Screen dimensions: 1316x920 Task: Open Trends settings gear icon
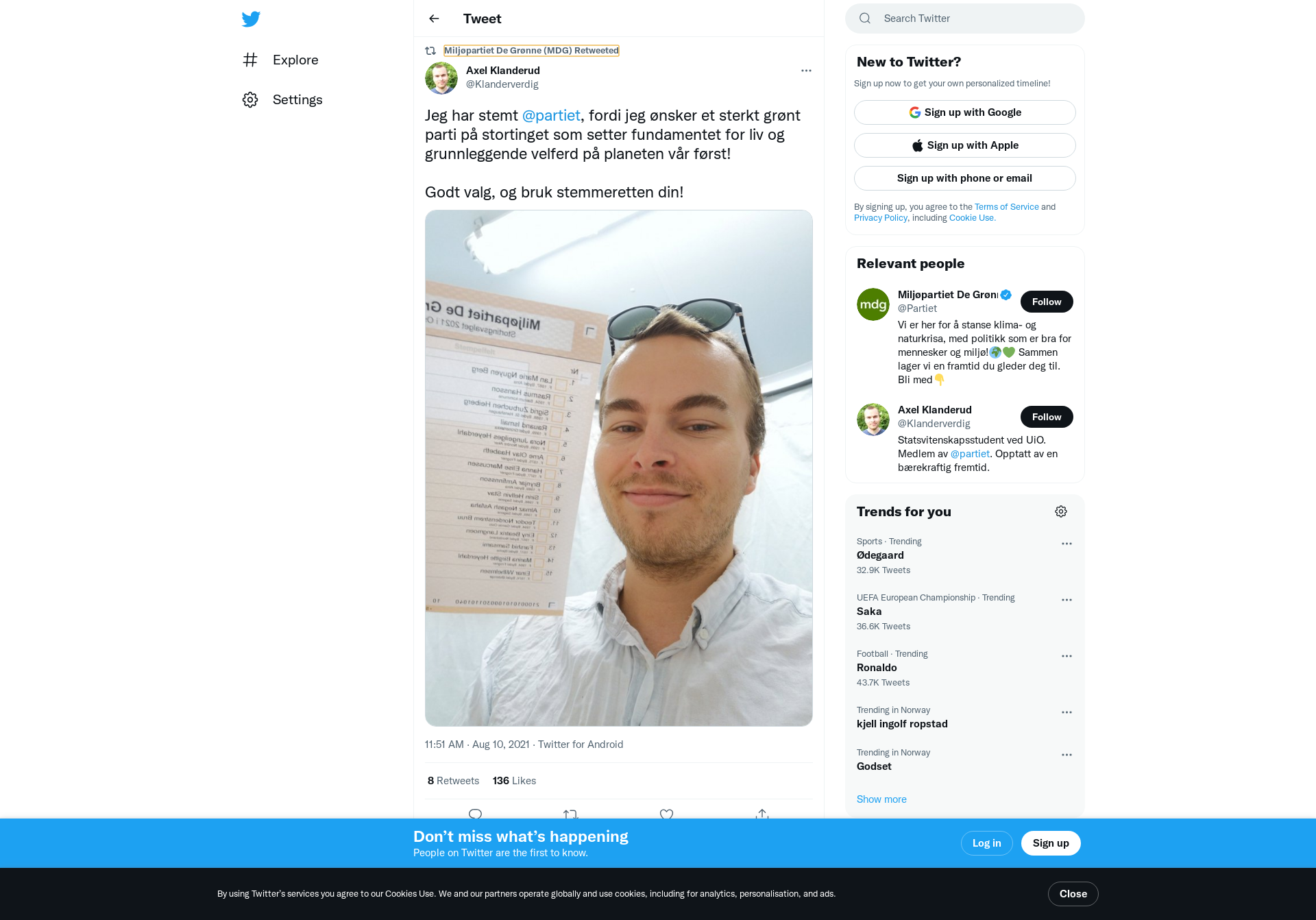pyautogui.click(x=1061, y=511)
